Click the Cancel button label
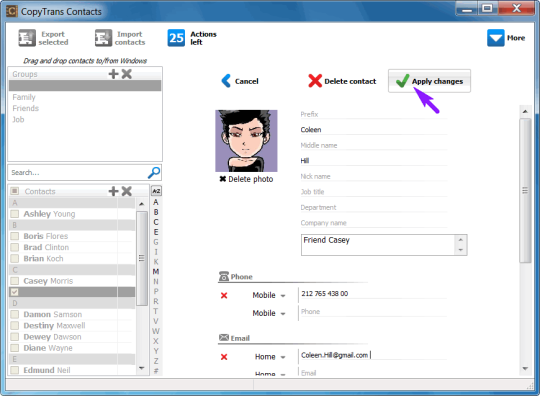The image size is (540, 396). (247, 81)
